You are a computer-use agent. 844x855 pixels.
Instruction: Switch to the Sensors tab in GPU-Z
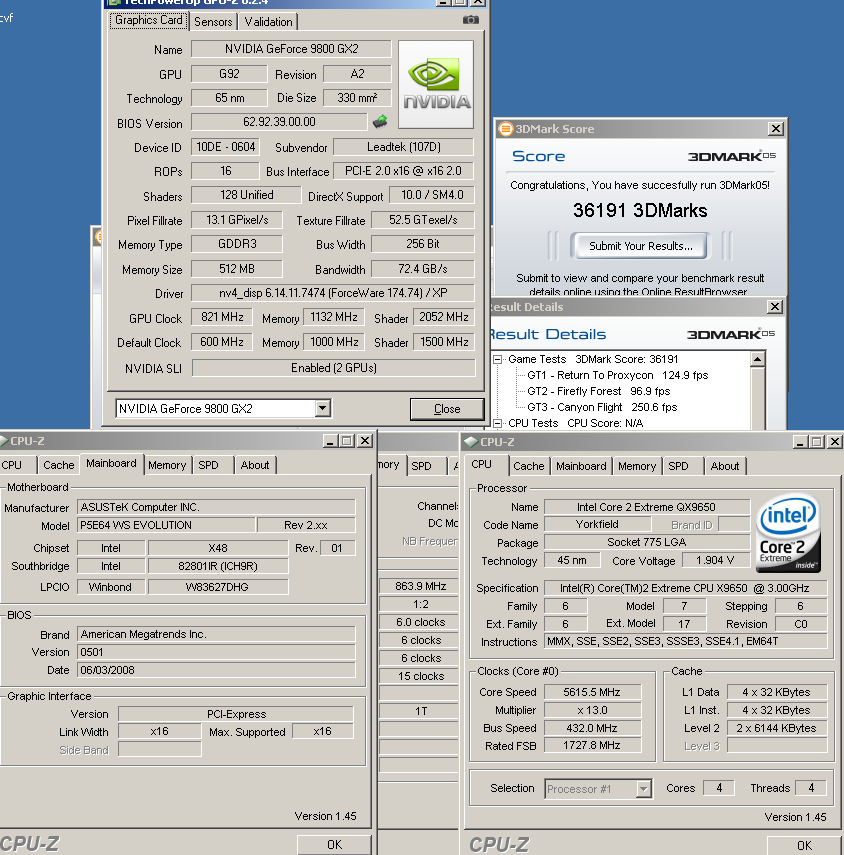click(213, 22)
